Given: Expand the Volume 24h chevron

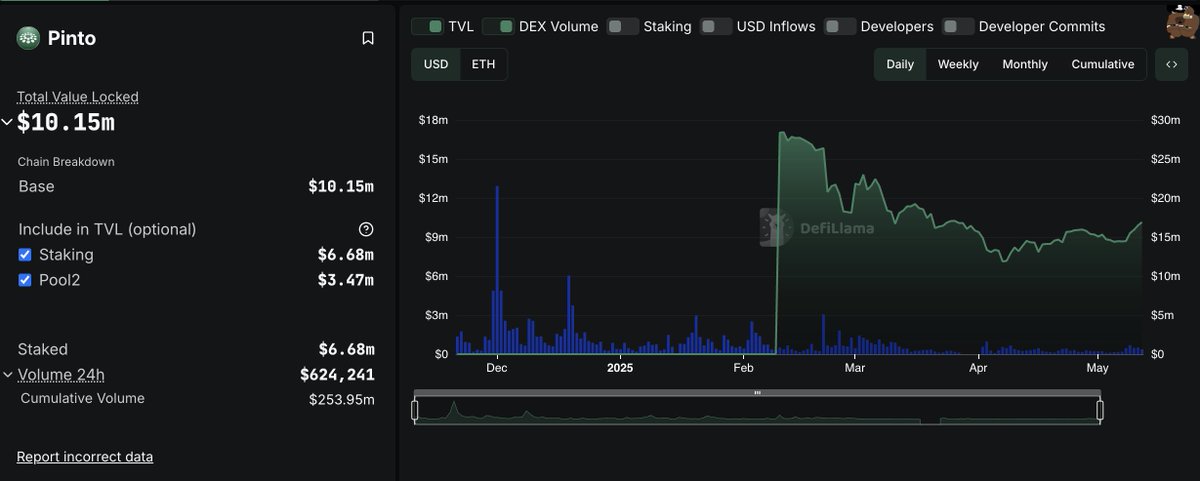Looking at the screenshot, I should tap(7, 375).
